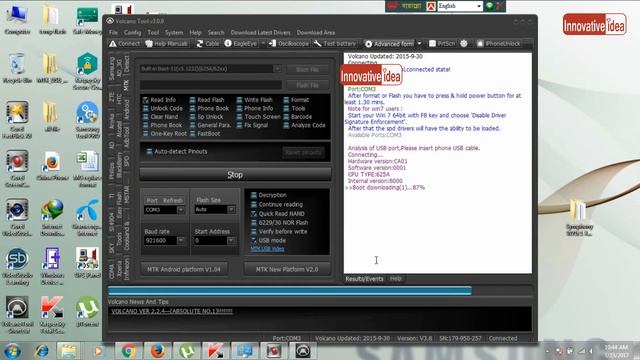Open the Flash Size Auto dropdown

(231, 209)
